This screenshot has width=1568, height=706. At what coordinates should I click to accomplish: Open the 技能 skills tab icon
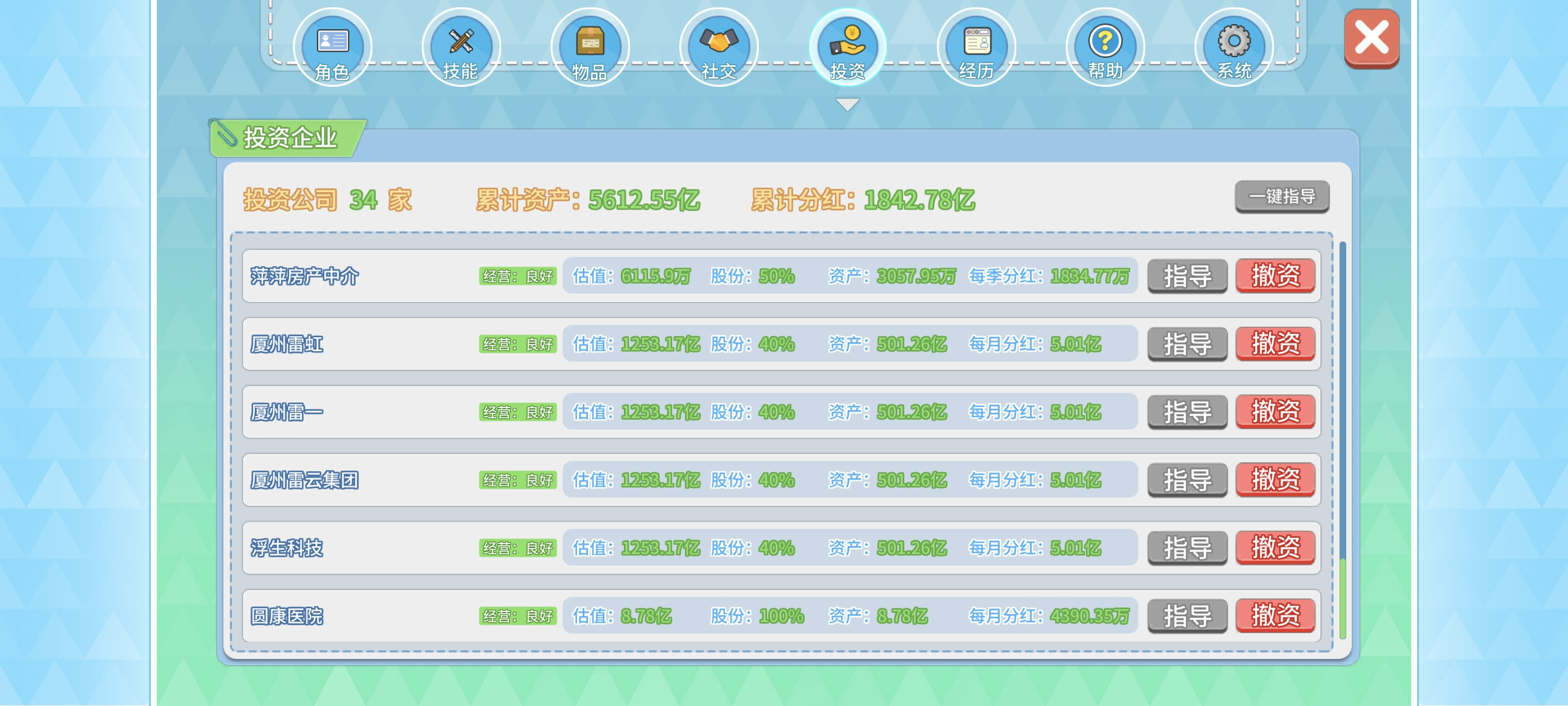pos(461,48)
